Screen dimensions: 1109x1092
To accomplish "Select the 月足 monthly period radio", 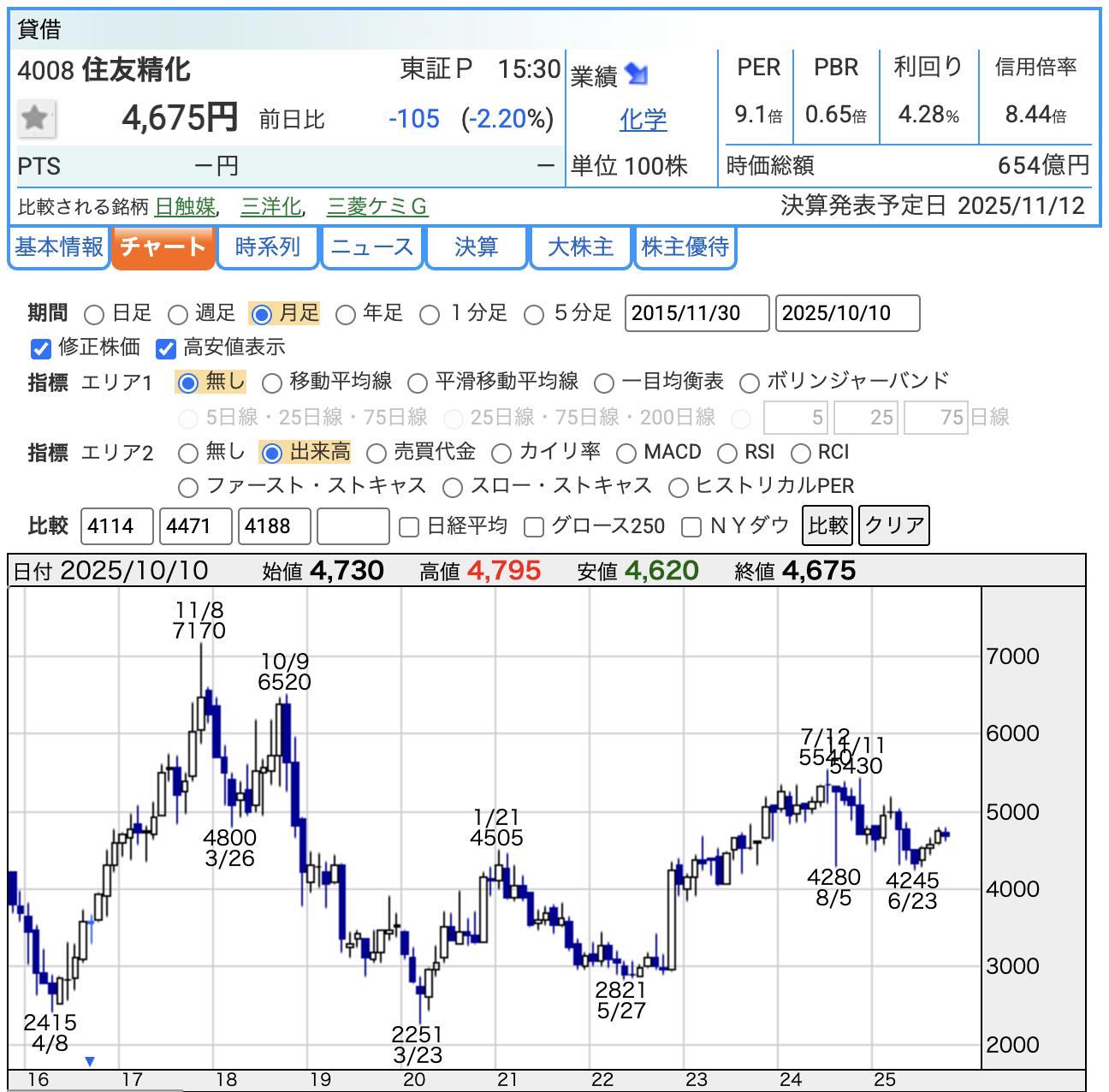I will point(262,315).
